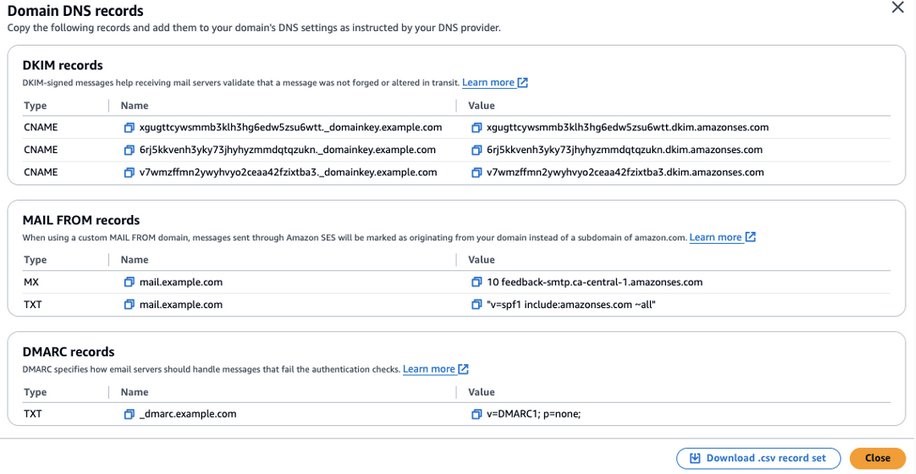
Task: Copy v7wmzffmn2 dkim.amazonses.com value
Action: 477,172
